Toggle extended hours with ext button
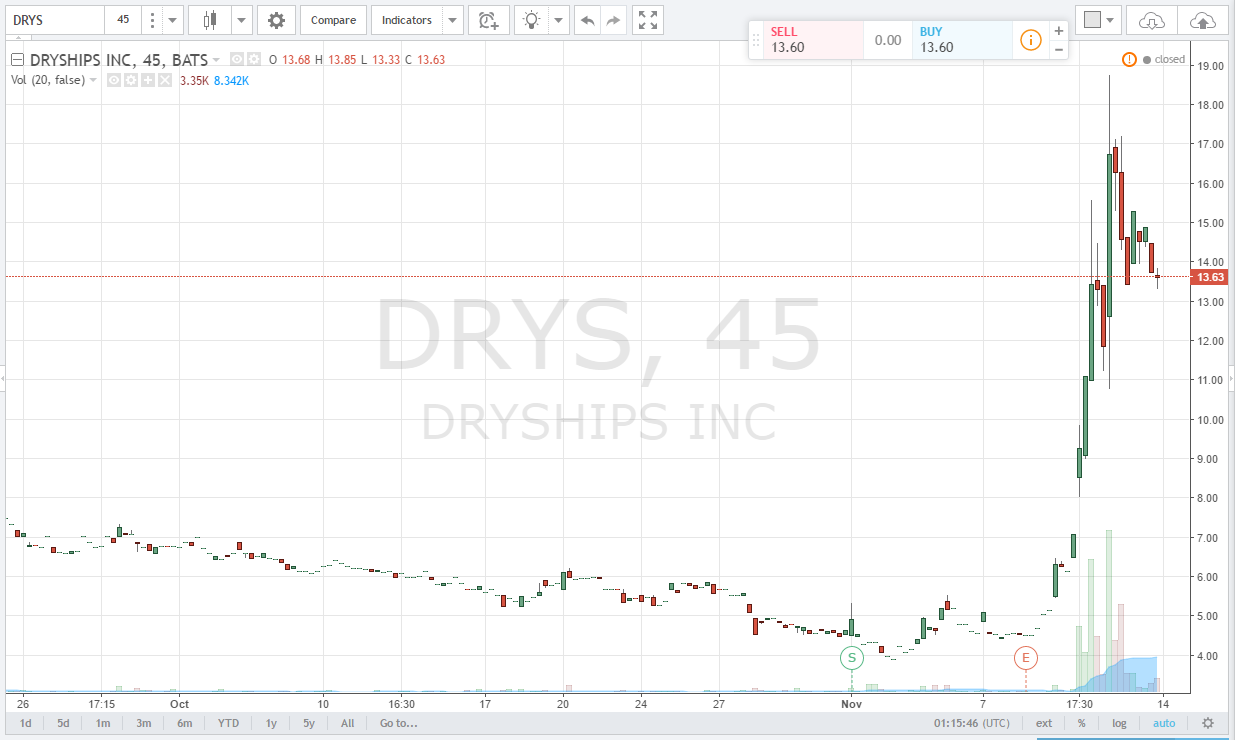The image size is (1236, 740). point(1043,723)
